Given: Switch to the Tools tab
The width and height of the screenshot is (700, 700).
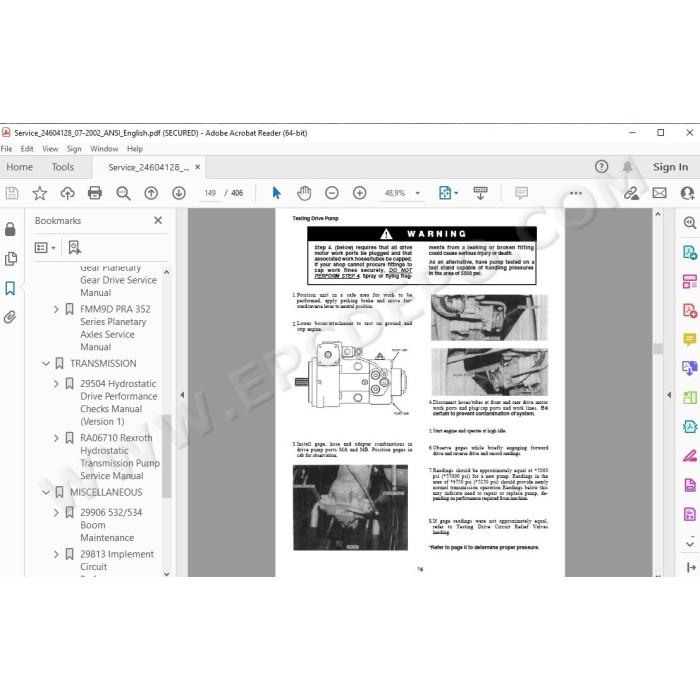Looking at the screenshot, I should coord(62,167).
